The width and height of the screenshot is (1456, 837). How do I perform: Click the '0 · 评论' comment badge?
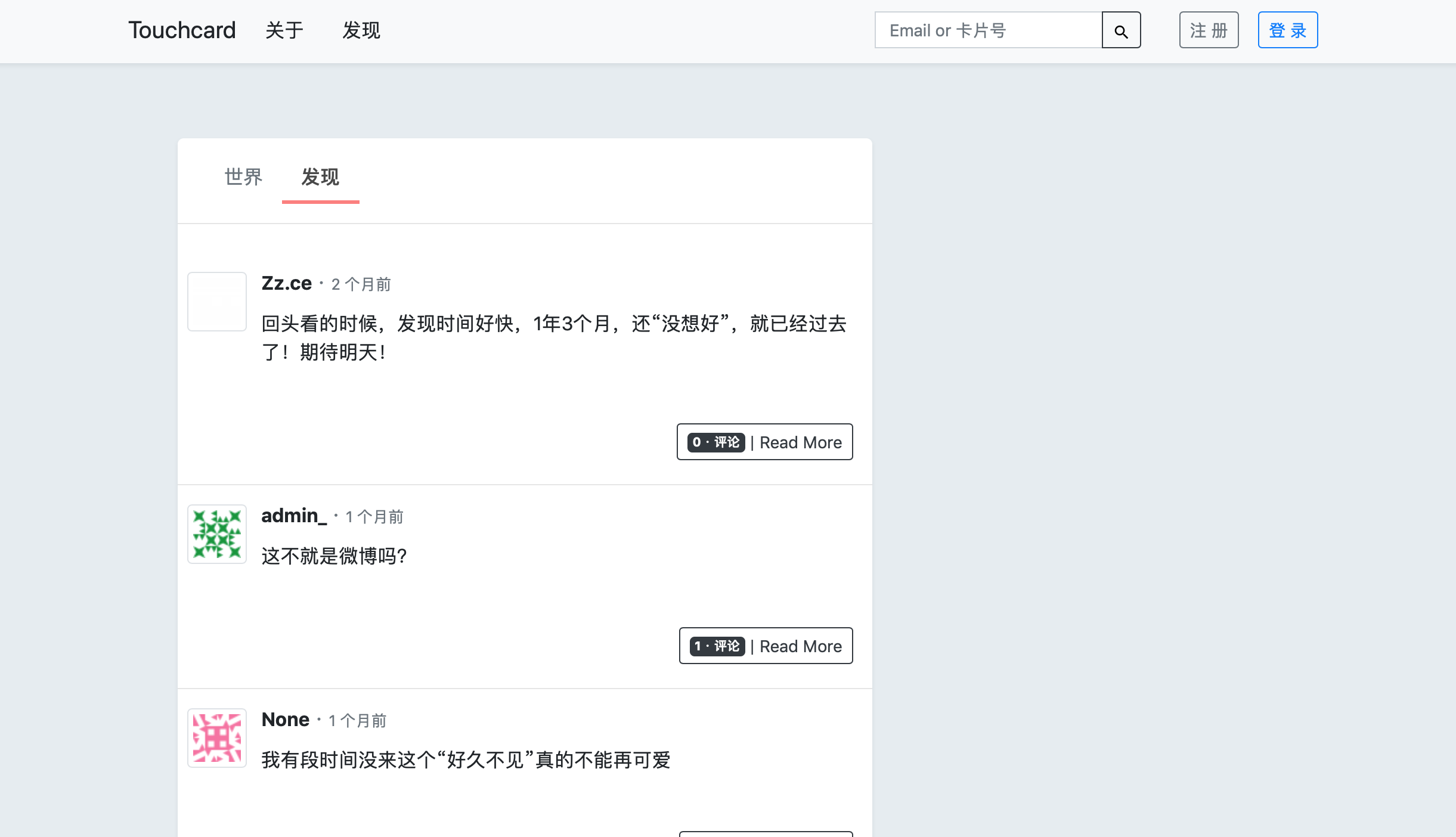tap(716, 442)
